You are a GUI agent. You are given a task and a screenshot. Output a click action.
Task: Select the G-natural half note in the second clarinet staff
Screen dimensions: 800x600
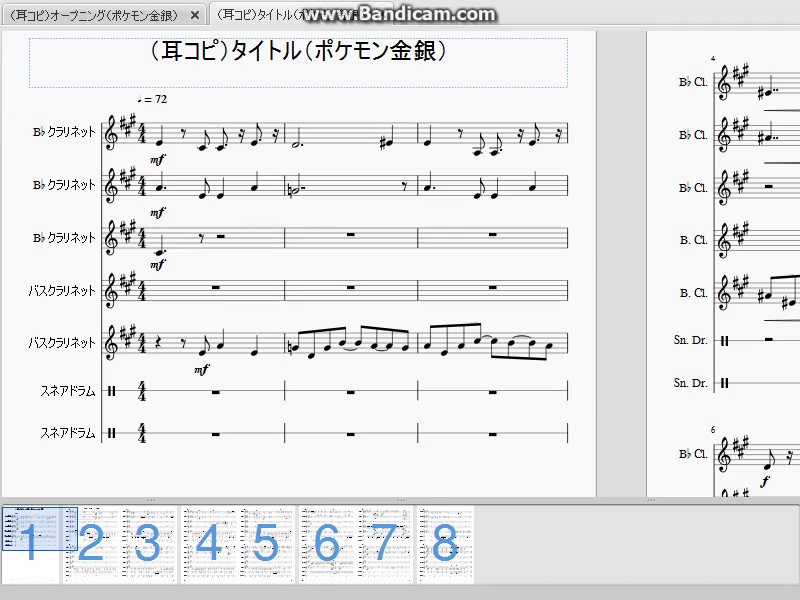pyautogui.click(x=294, y=190)
